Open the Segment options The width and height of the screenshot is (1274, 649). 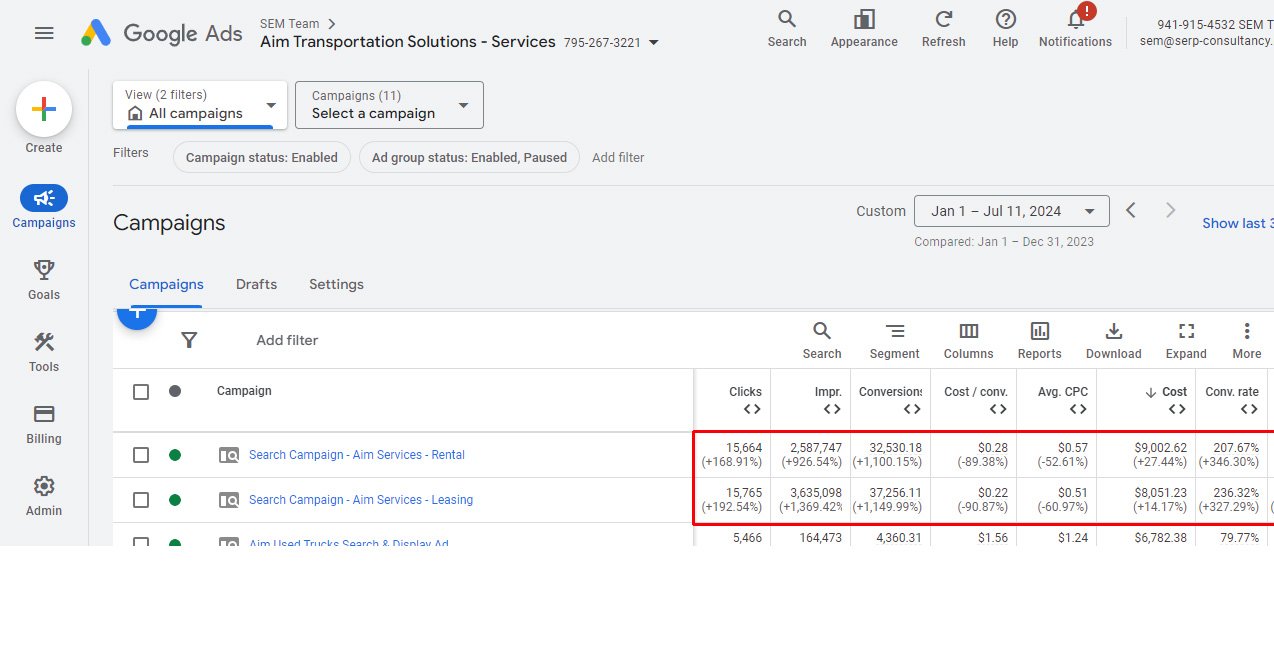point(894,340)
